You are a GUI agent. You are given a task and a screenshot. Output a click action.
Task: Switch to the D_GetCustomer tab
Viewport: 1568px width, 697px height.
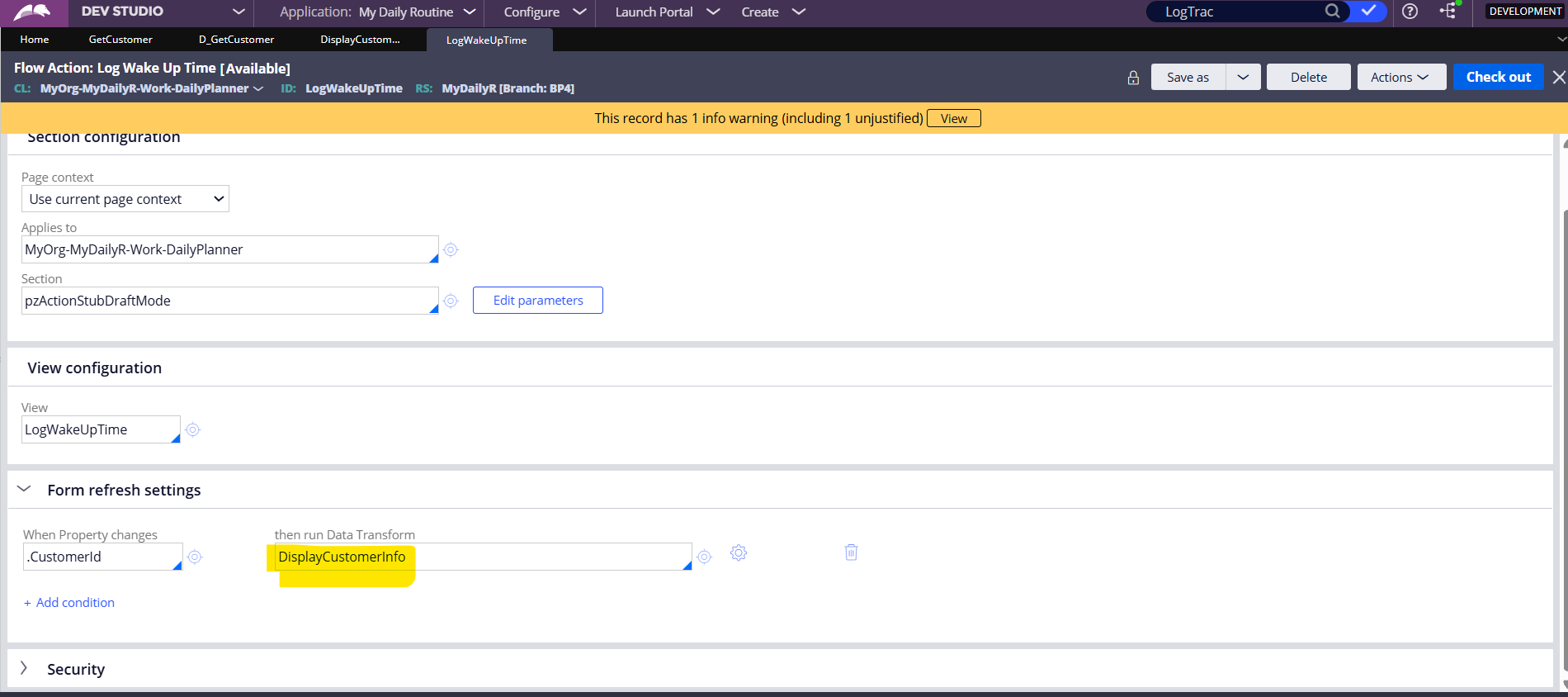tap(236, 40)
